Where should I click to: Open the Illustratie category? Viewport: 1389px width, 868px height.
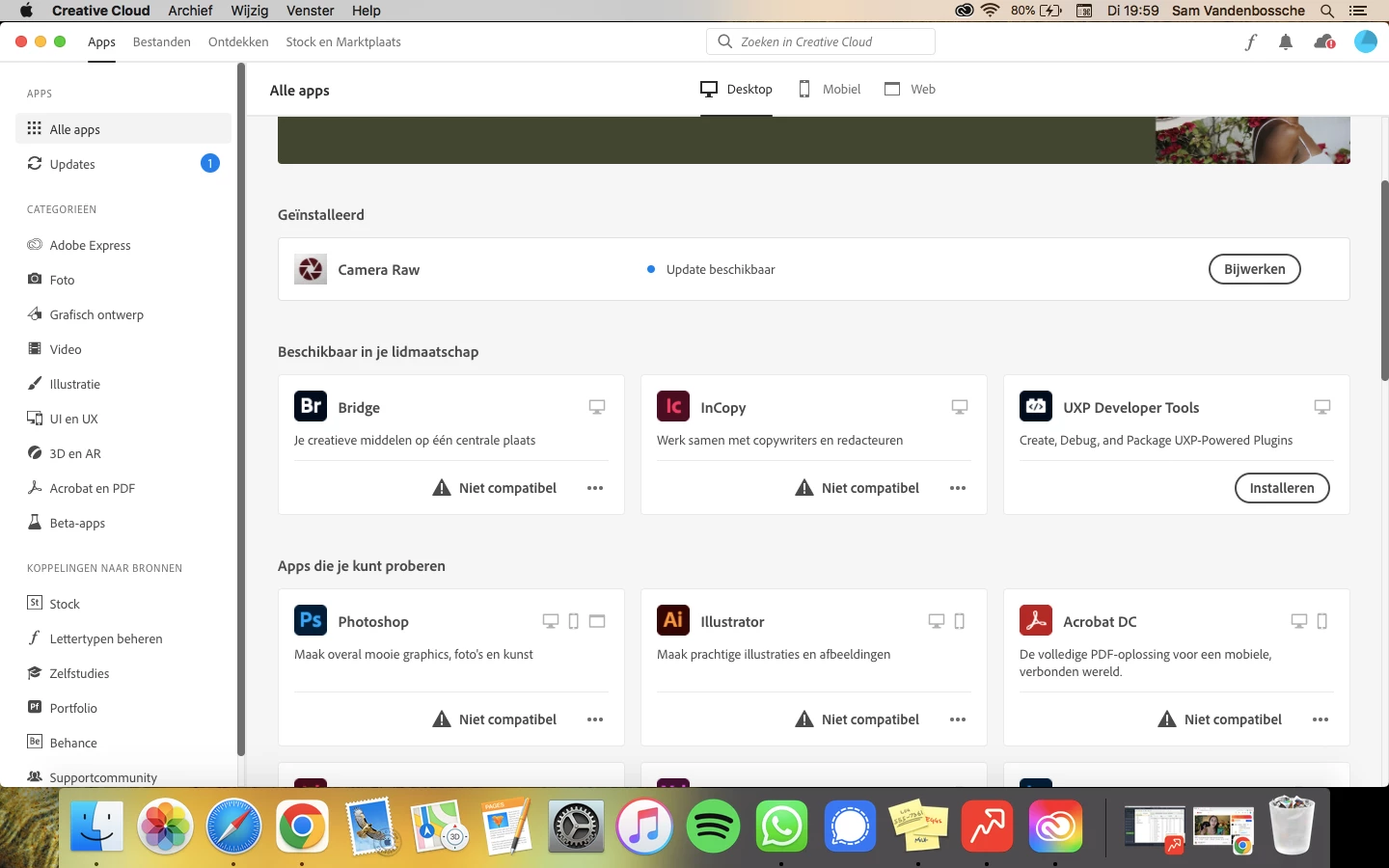point(123,384)
